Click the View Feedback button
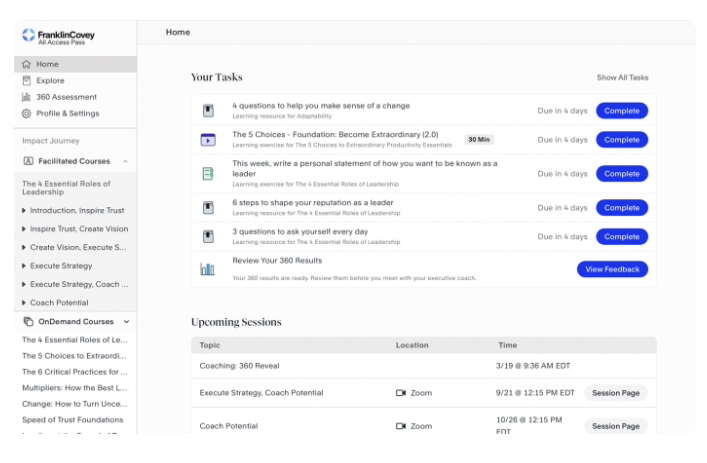The height and width of the screenshot is (463, 707). coord(612,269)
